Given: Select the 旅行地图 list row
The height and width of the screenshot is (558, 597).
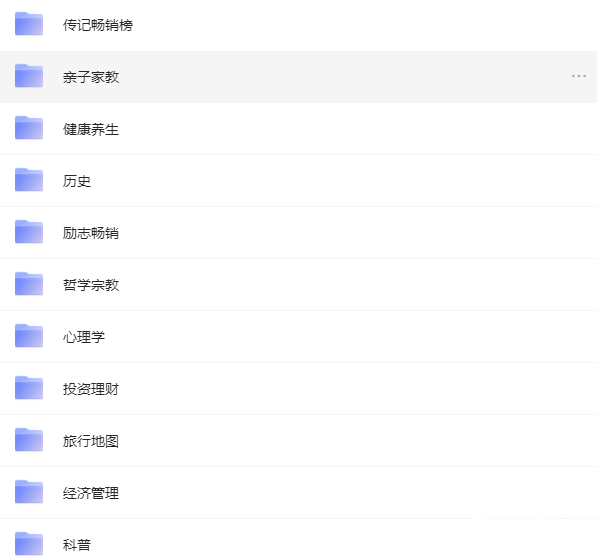Looking at the screenshot, I should pyautogui.click(x=298, y=441).
